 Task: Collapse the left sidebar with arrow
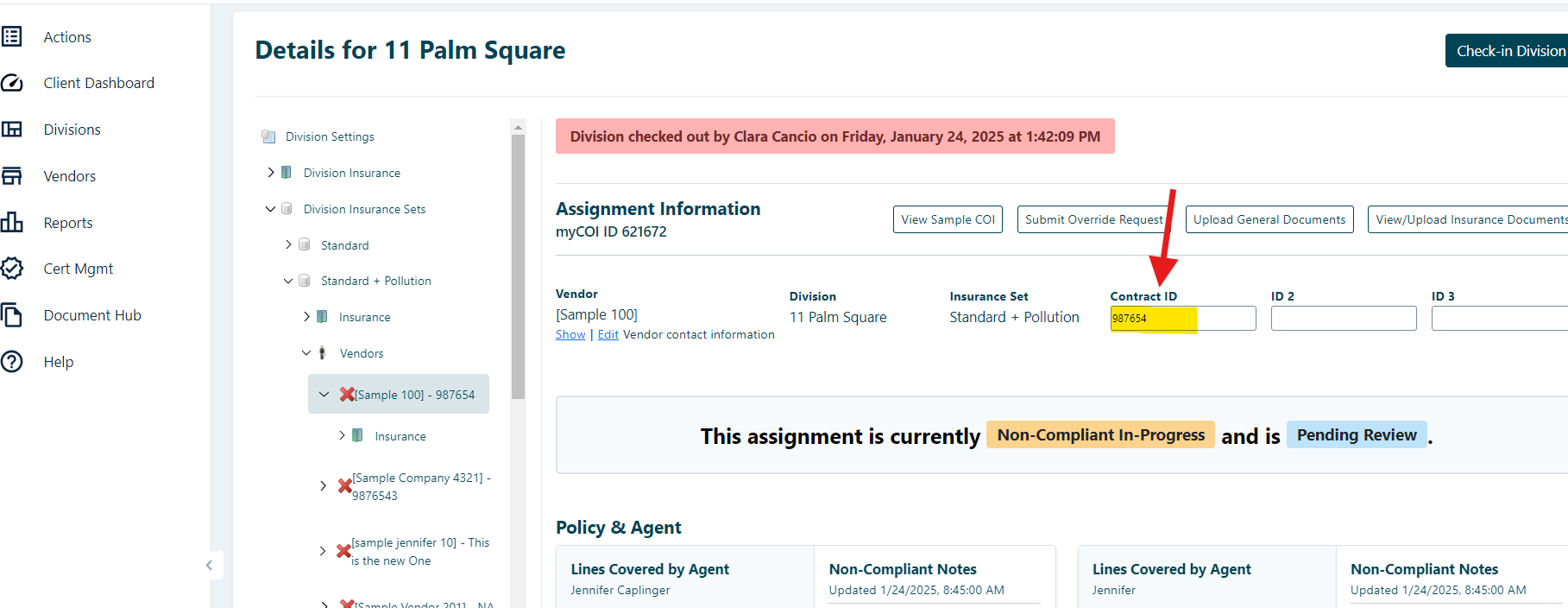tap(209, 566)
